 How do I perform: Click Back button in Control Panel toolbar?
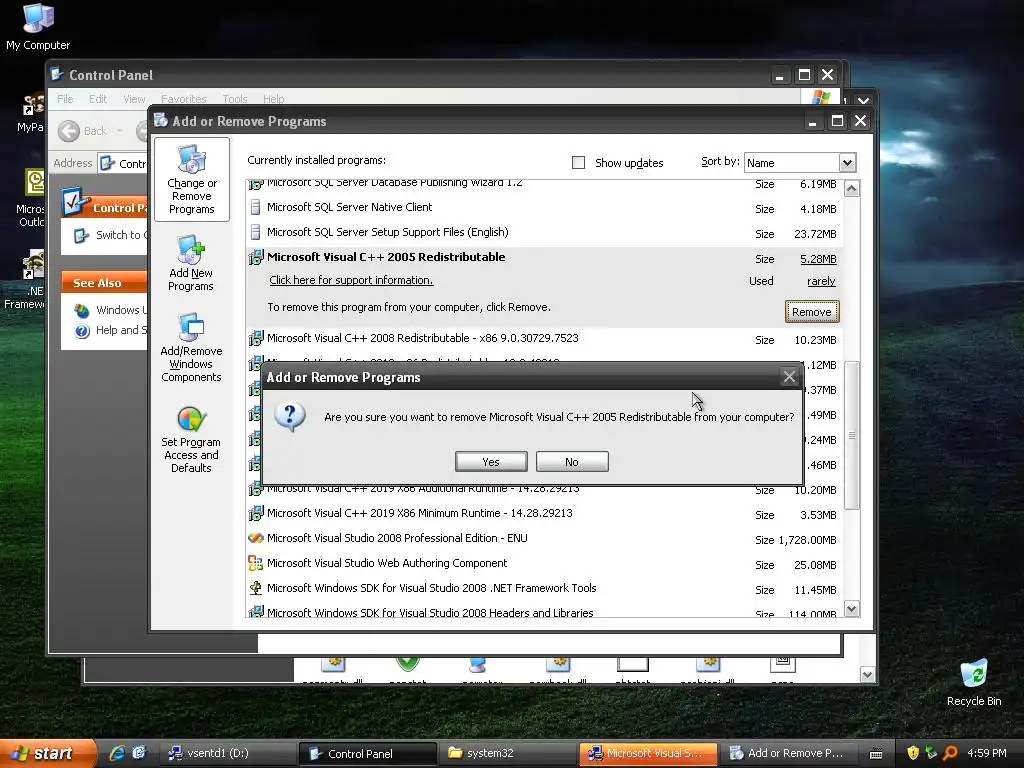[x=82, y=131]
